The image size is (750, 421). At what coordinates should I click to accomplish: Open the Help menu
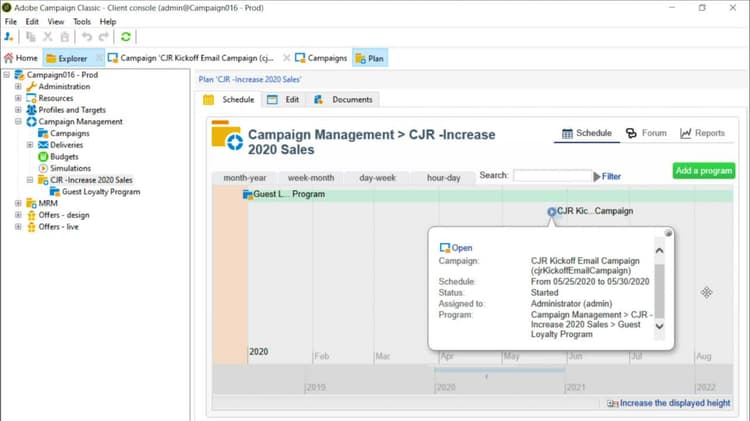point(108,22)
